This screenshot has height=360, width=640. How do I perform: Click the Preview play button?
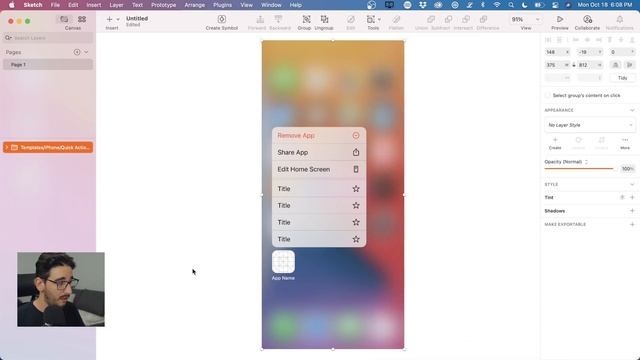[x=560, y=19]
